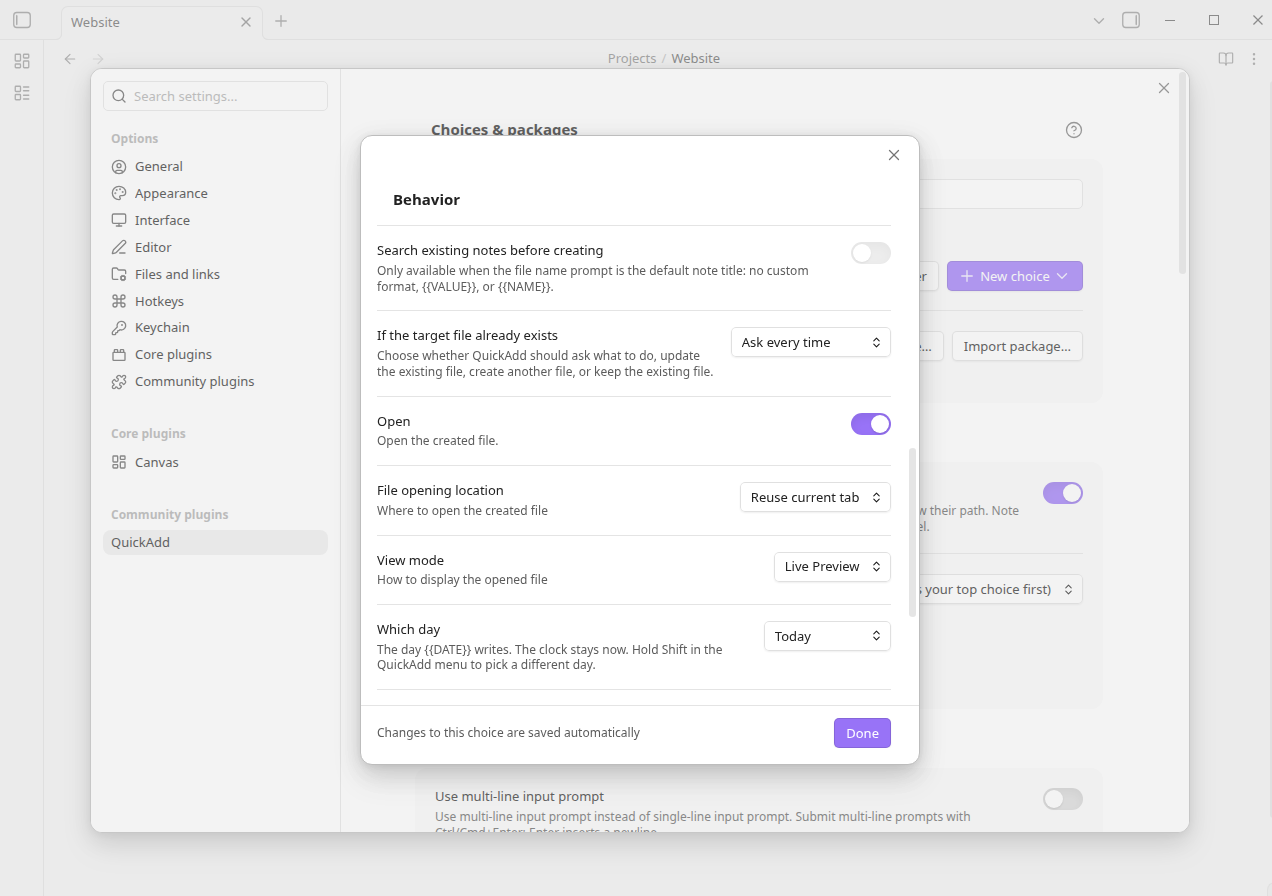Select QuickAdd in settings sidebar
This screenshot has width=1272, height=896.
pyautogui.click(x=215, y=542)
